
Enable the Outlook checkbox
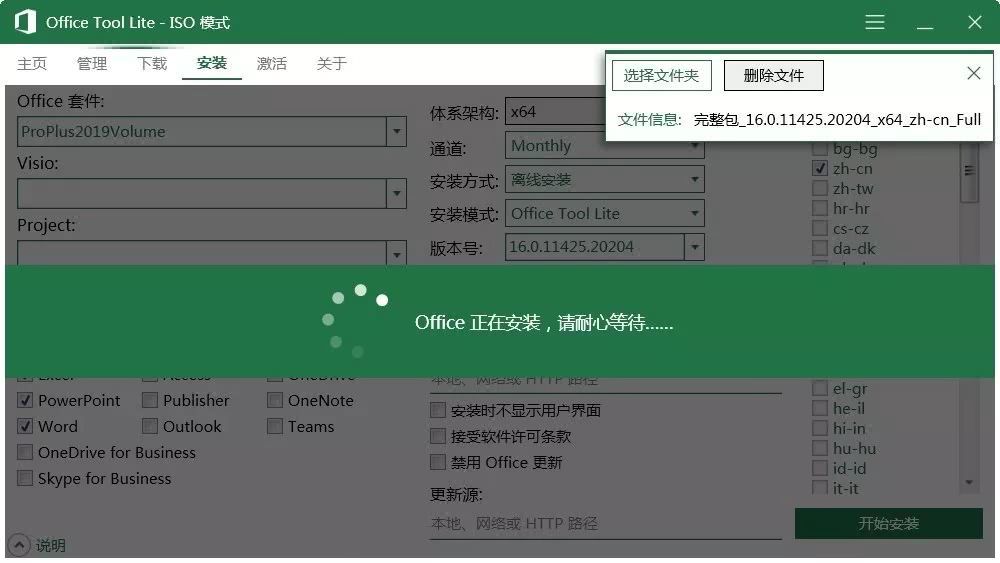[x=150, y=426]
